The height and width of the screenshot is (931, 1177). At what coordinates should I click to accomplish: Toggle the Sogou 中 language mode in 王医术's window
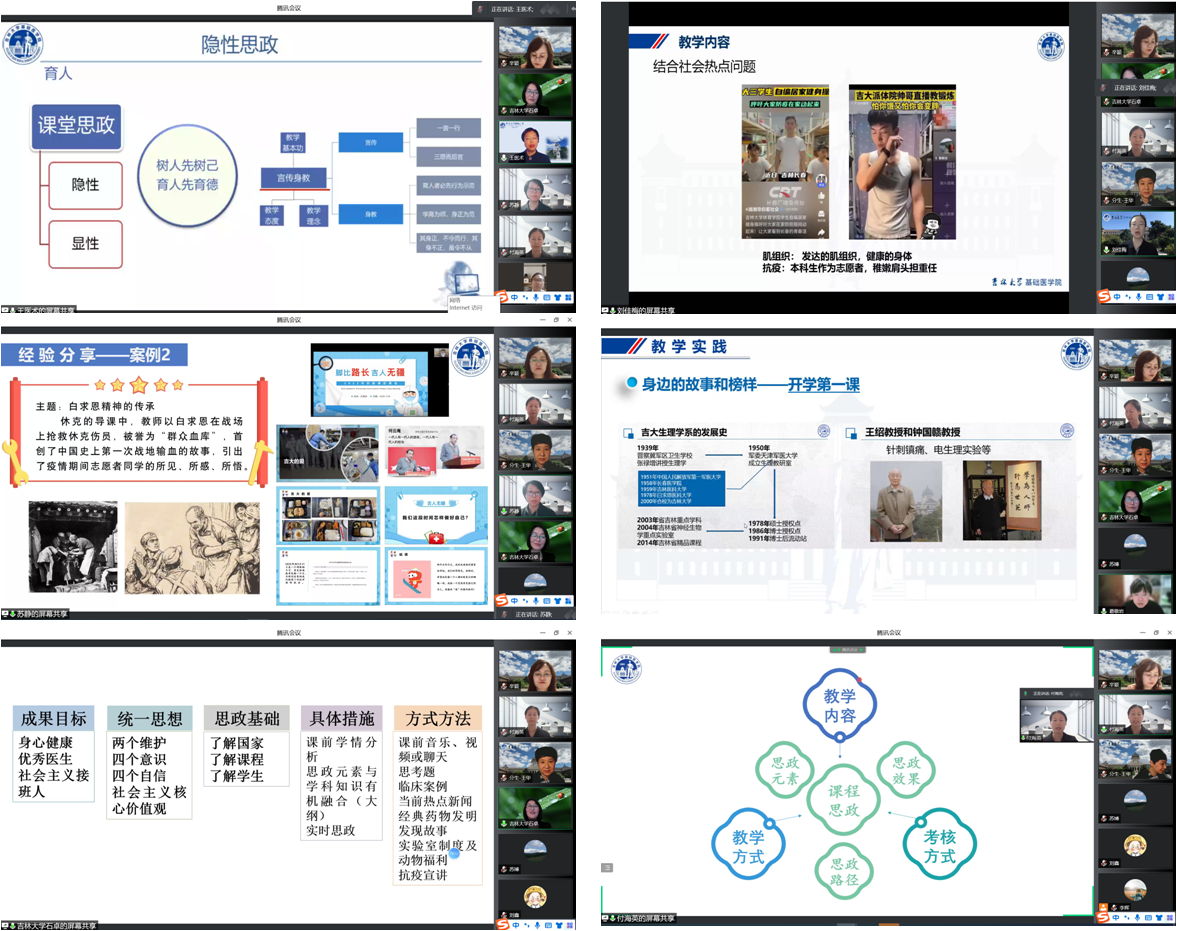pos(514,296)
